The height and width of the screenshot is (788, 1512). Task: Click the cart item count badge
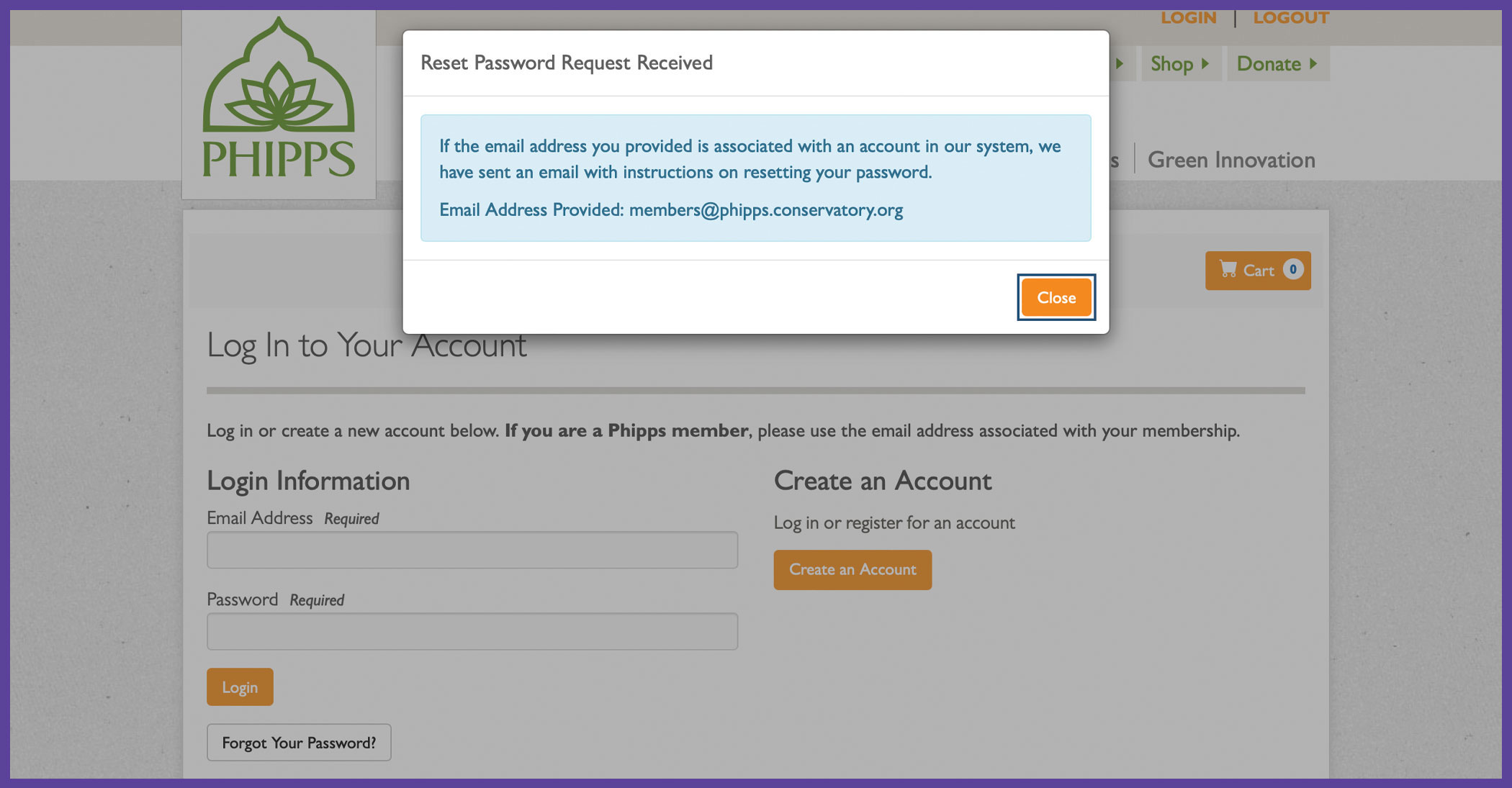(1293, 269)
